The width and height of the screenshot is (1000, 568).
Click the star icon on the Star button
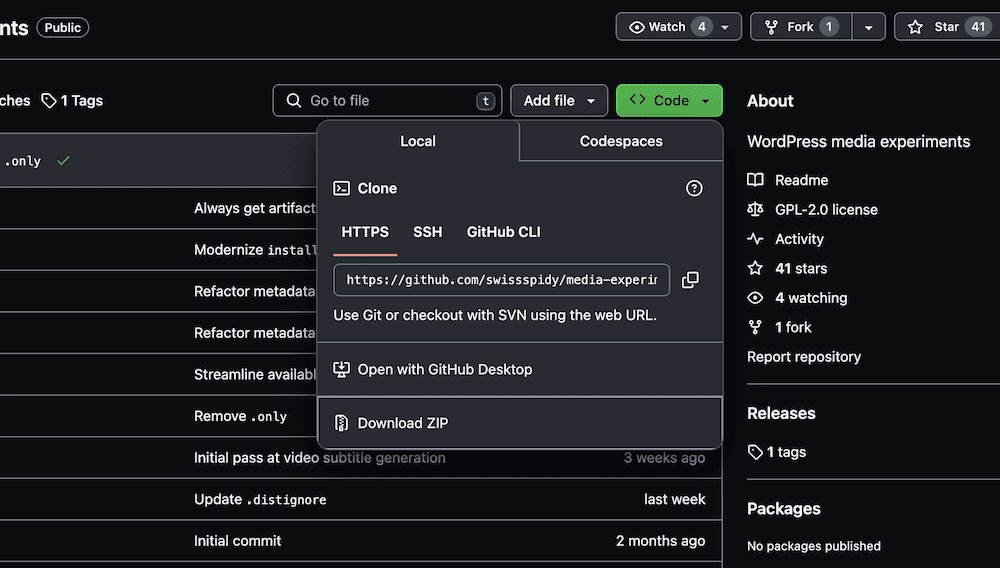tap(915, 27)
